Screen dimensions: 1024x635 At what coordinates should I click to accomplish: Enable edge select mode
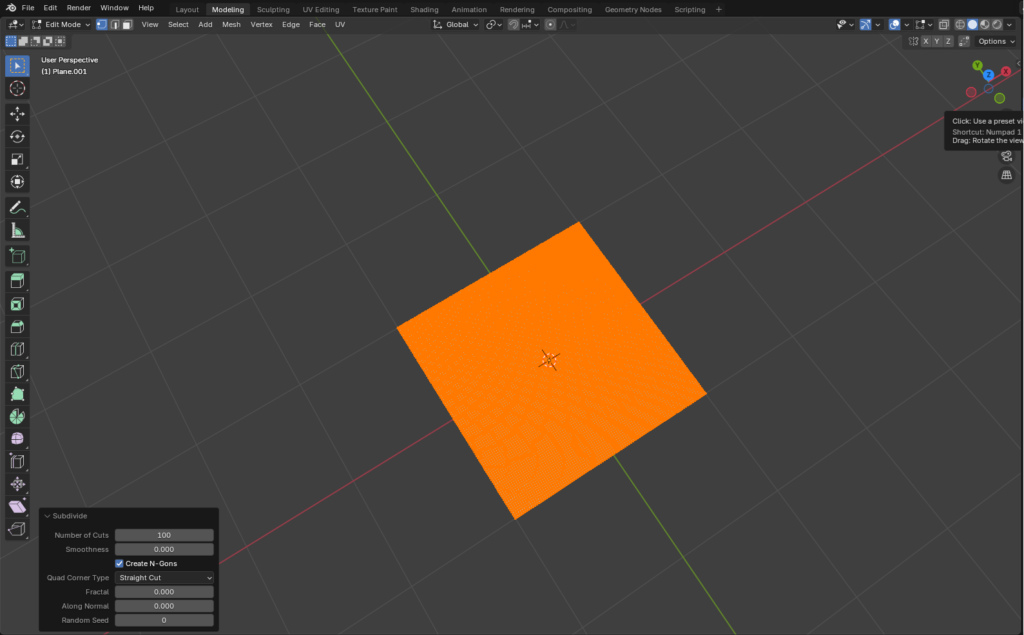[x=115, y=24]
